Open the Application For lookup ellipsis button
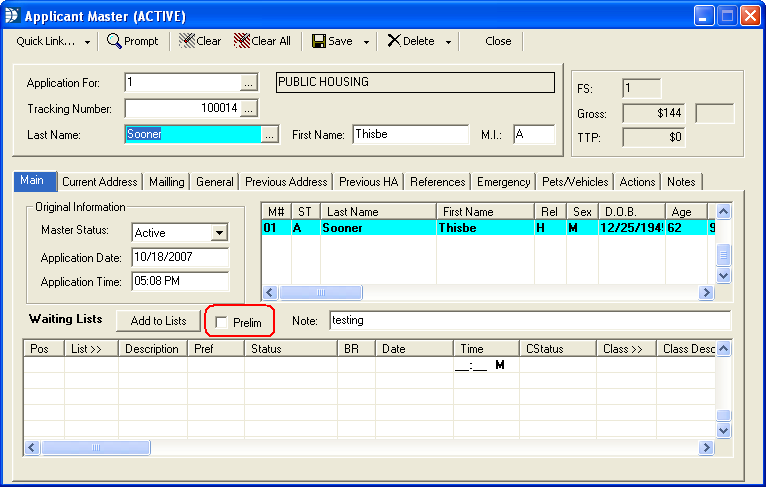766x487 pixels. 249,82
